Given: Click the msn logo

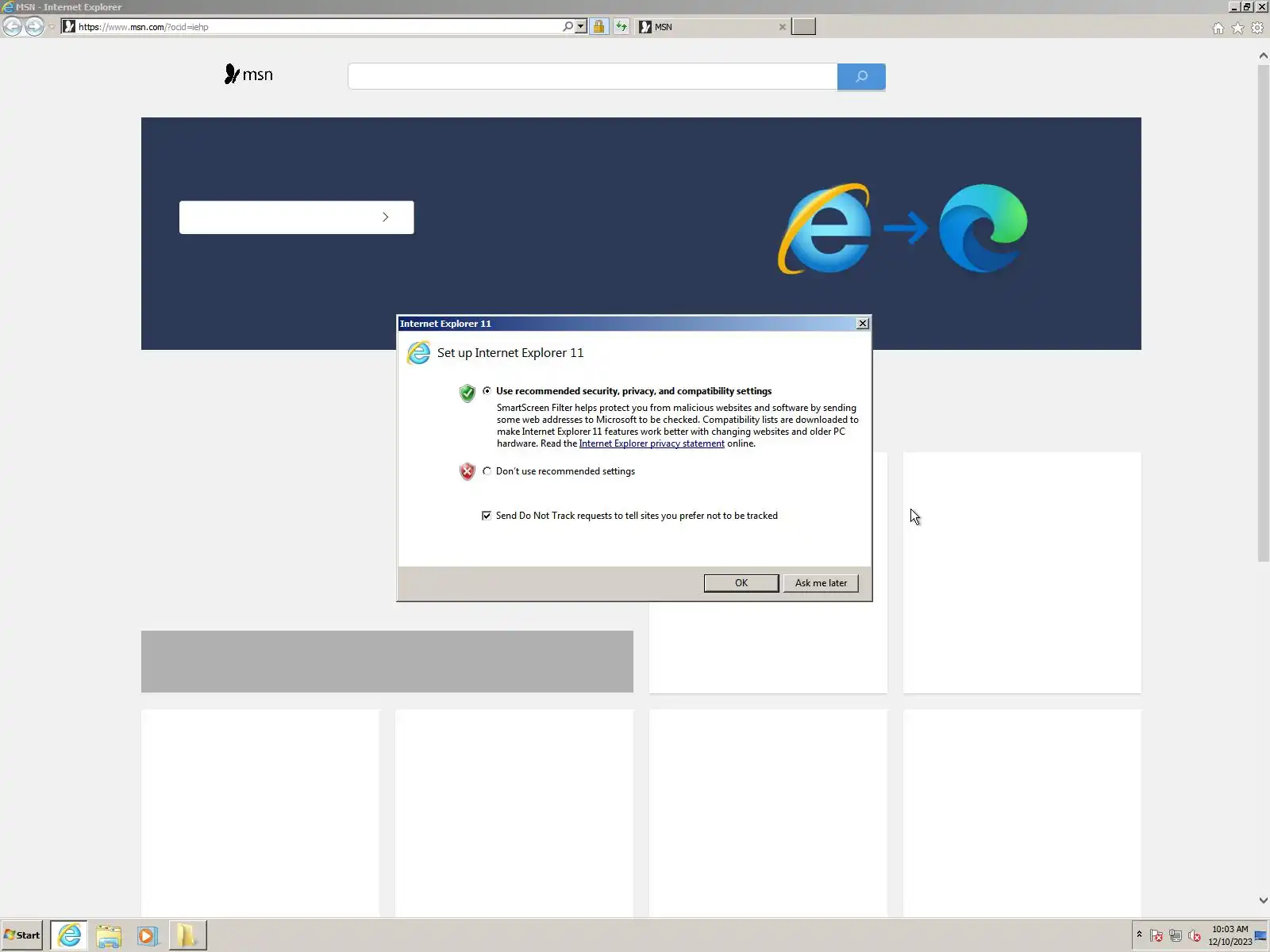Looking at the screenshot, I should pyautogui.click(x=248, y=75).
